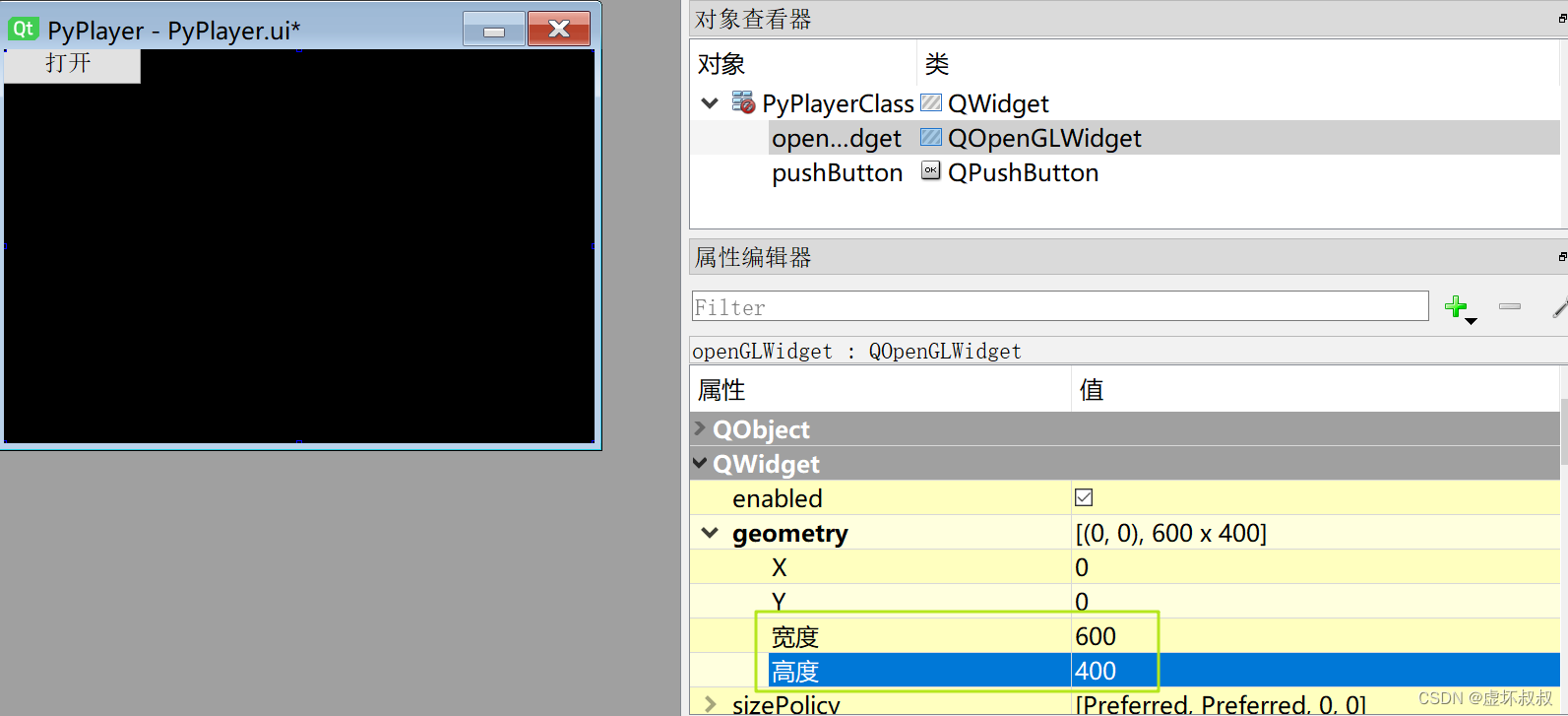Click the 打开 push button in form
The width and height of the screenshot is (1568, 716).
pyautogui.click(x=72, y=65)
